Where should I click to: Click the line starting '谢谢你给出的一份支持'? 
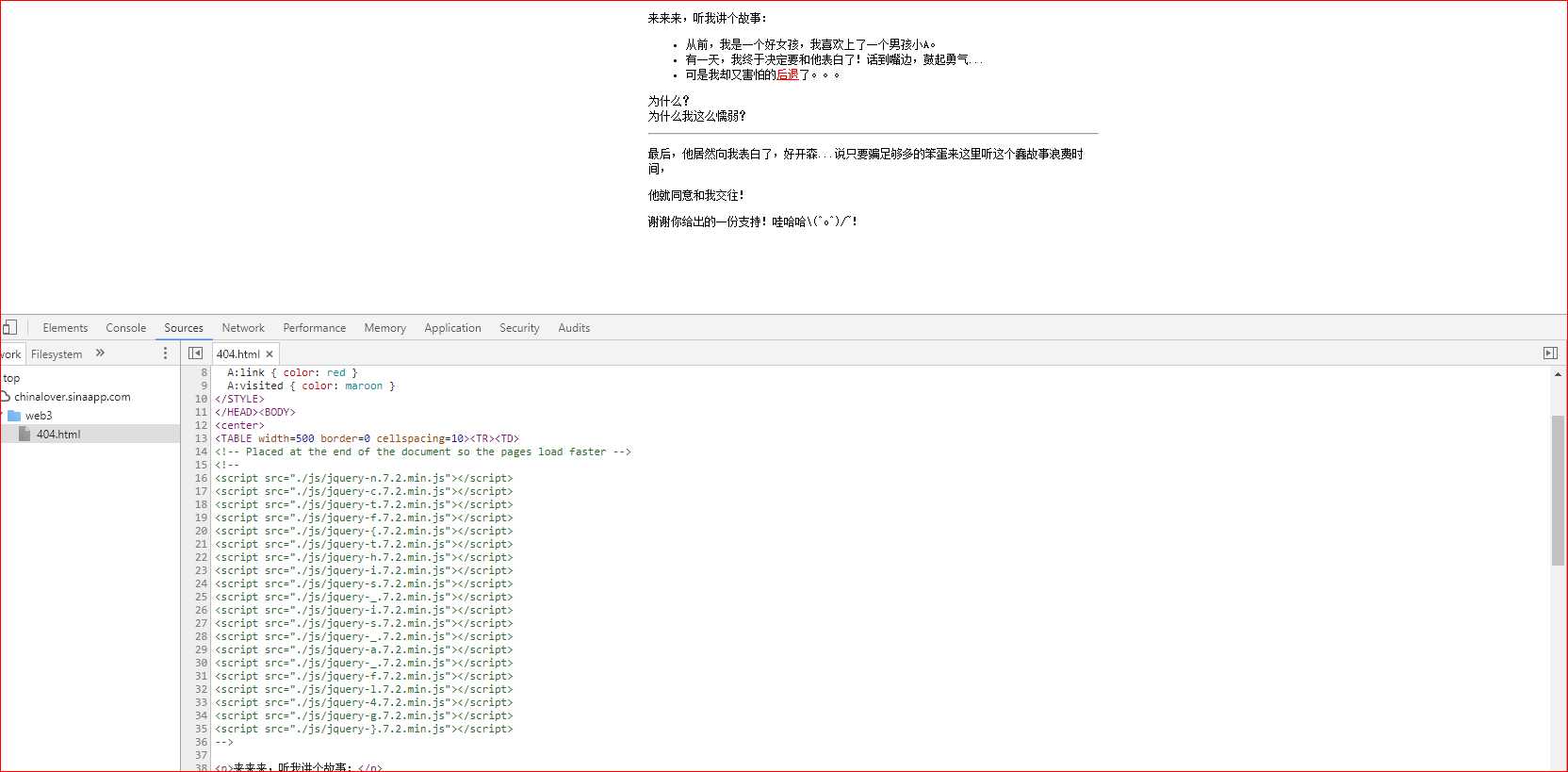pyautogui.click(x=752, y=222)
